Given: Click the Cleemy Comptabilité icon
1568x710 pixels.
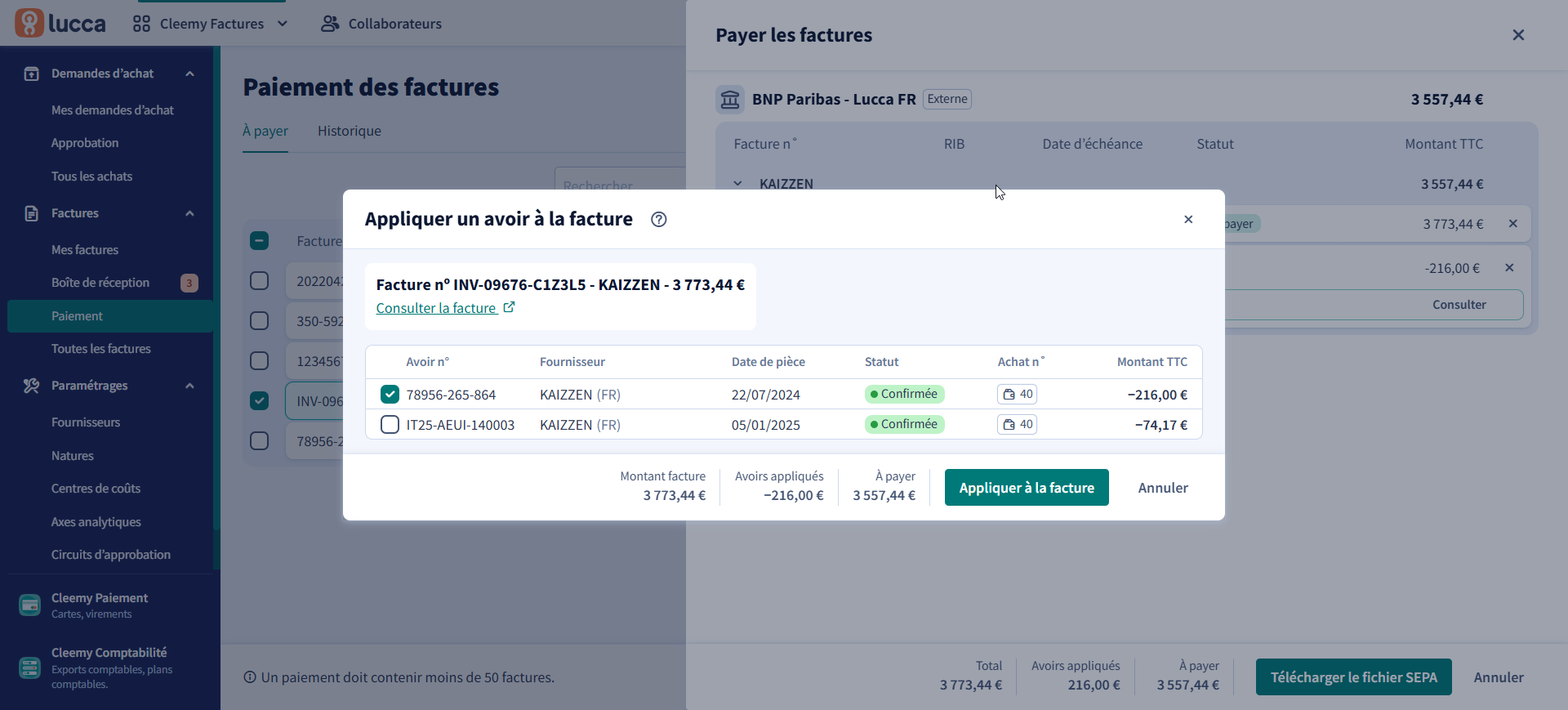Looking at the screenshot, I should click(x=29, y=668).
